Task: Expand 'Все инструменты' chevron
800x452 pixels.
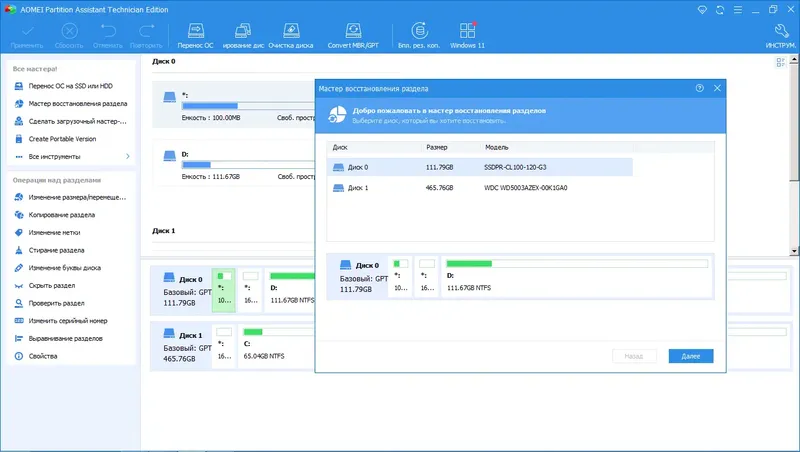Action: coord(128,157)
